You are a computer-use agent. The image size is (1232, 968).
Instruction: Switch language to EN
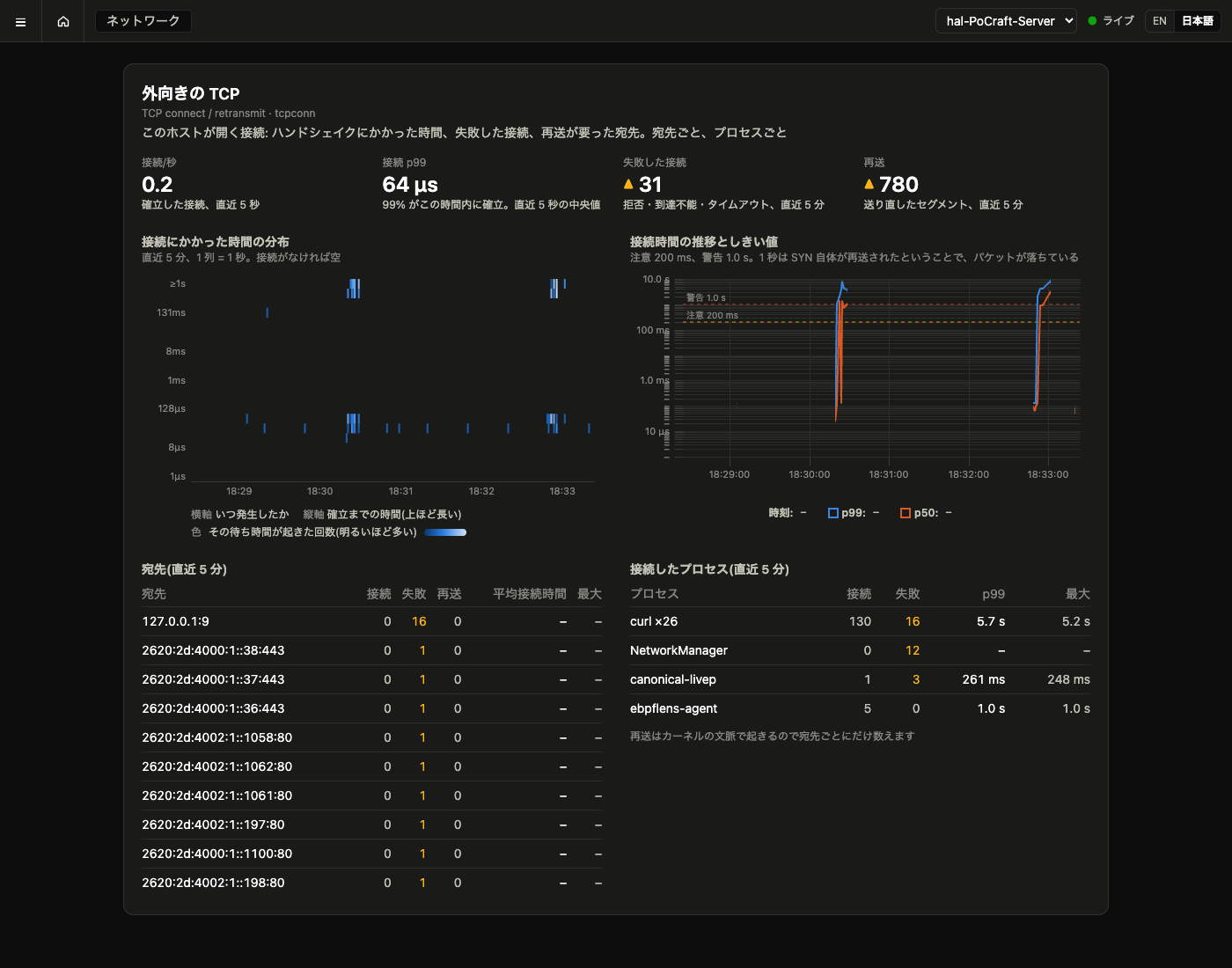[1160, 21]
